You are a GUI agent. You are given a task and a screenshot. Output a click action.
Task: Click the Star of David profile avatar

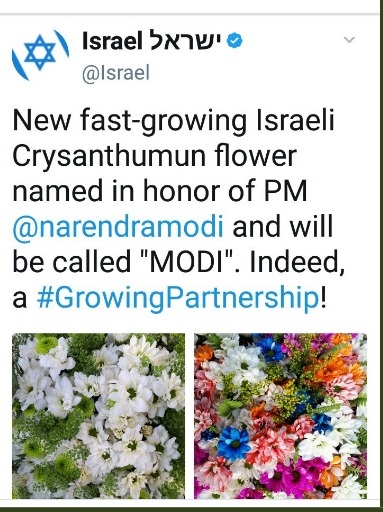coord(40,55)
